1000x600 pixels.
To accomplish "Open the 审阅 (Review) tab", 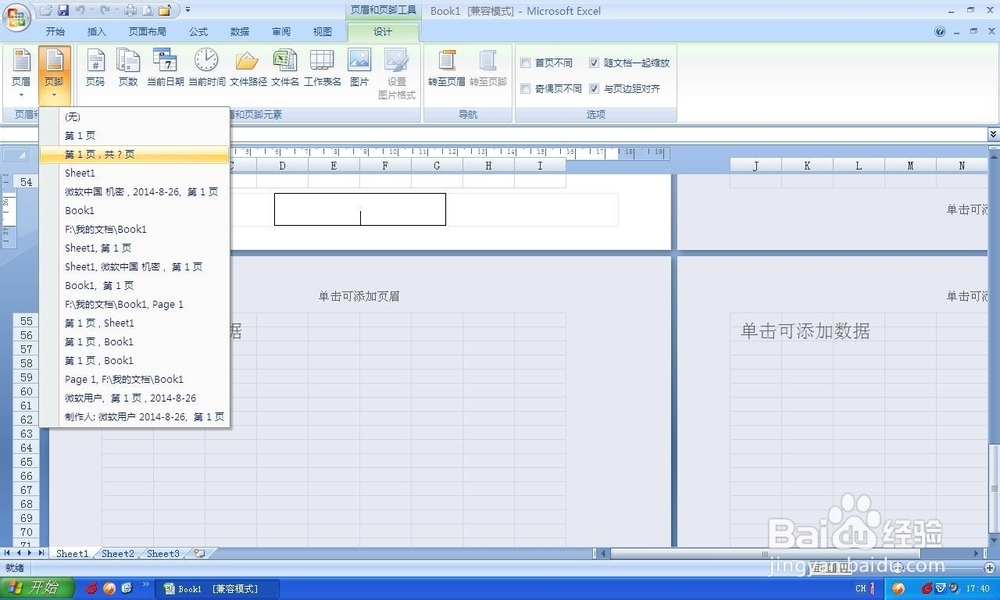I will coord(281,31).
